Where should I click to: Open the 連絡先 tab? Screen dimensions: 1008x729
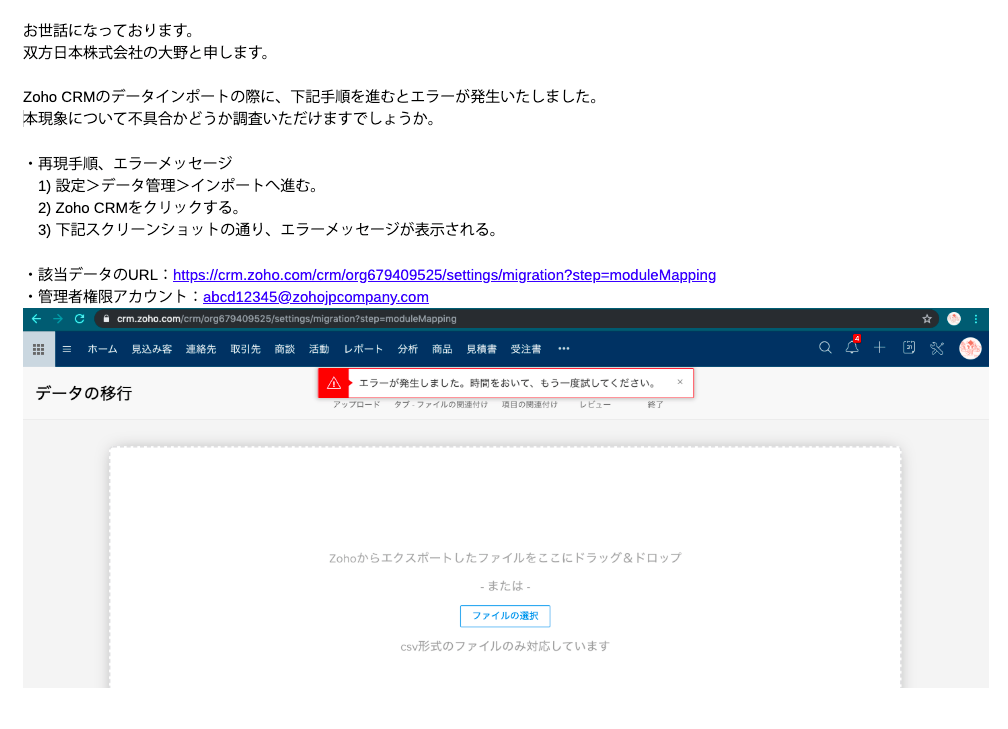coord(201,349)
